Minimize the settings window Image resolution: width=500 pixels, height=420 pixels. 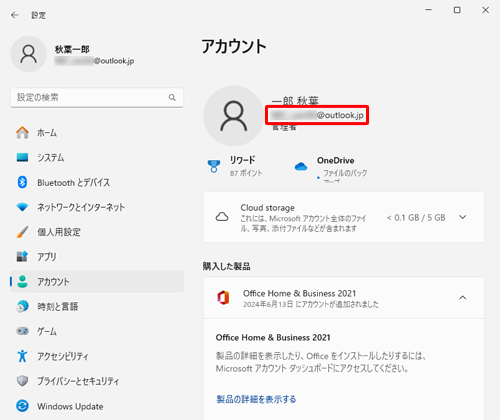[429, 10]
